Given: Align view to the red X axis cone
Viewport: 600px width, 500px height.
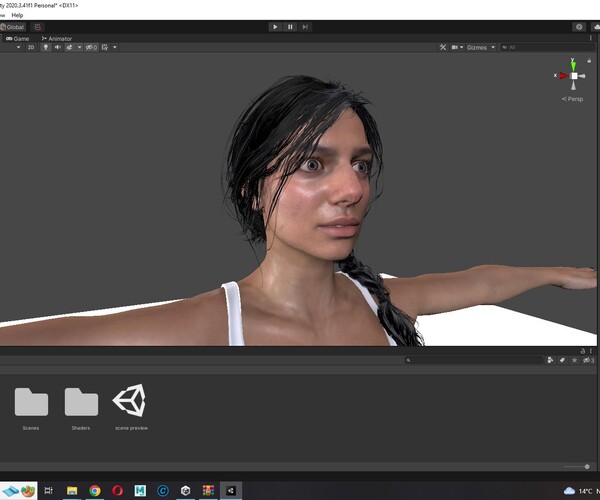Looking at the screenshot, I should click(564, 76).
